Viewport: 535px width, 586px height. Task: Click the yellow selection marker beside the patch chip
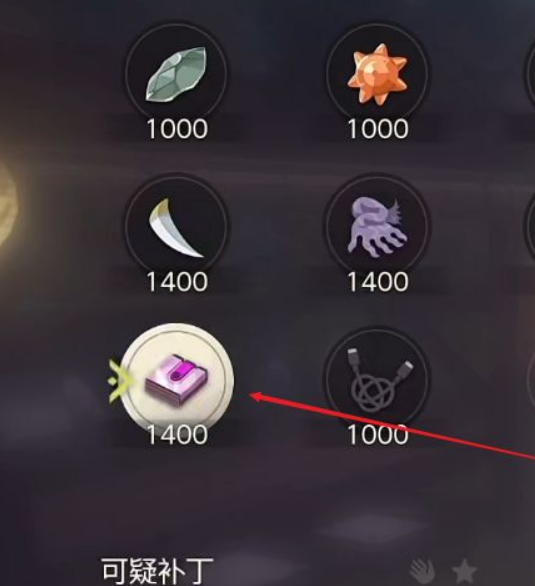click(119, 380)
